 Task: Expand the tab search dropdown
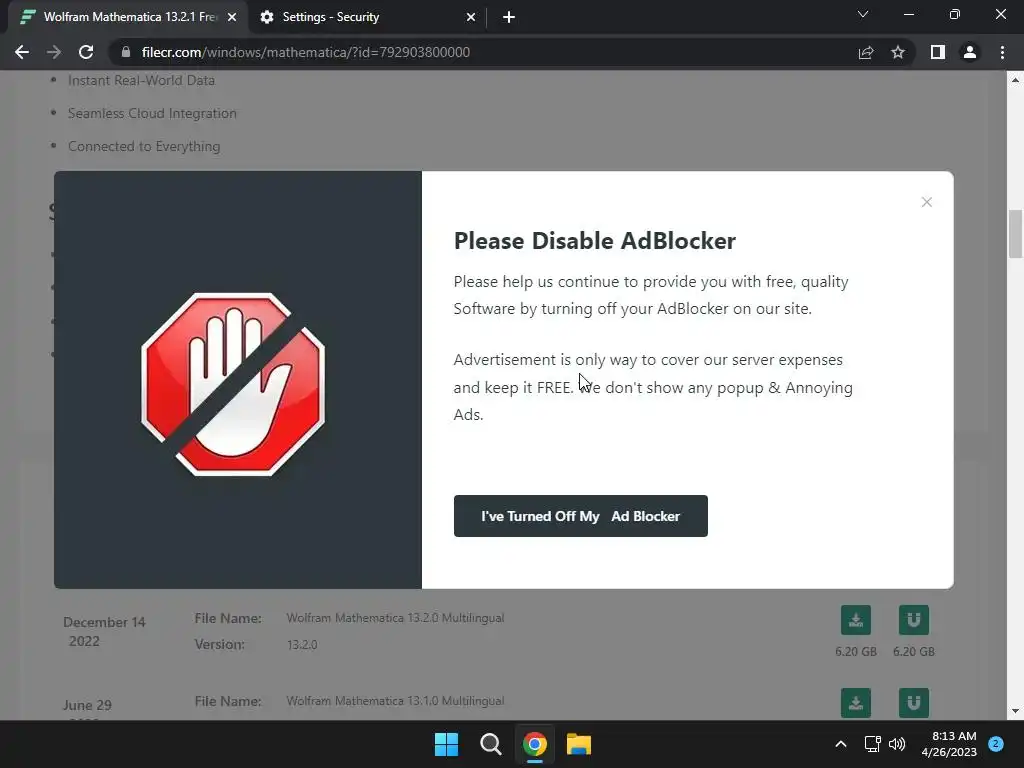(x=863, y=14)
